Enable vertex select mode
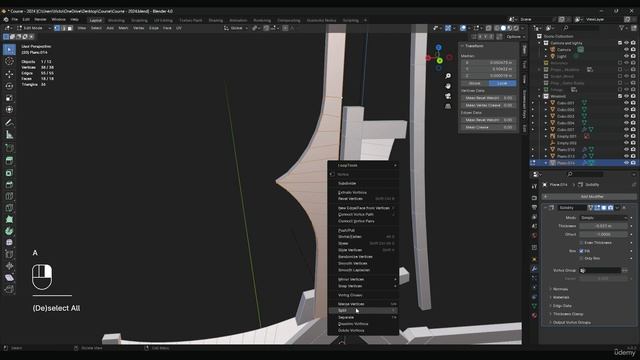The height and width of the screenshot is (360, 640). (57, 28)
